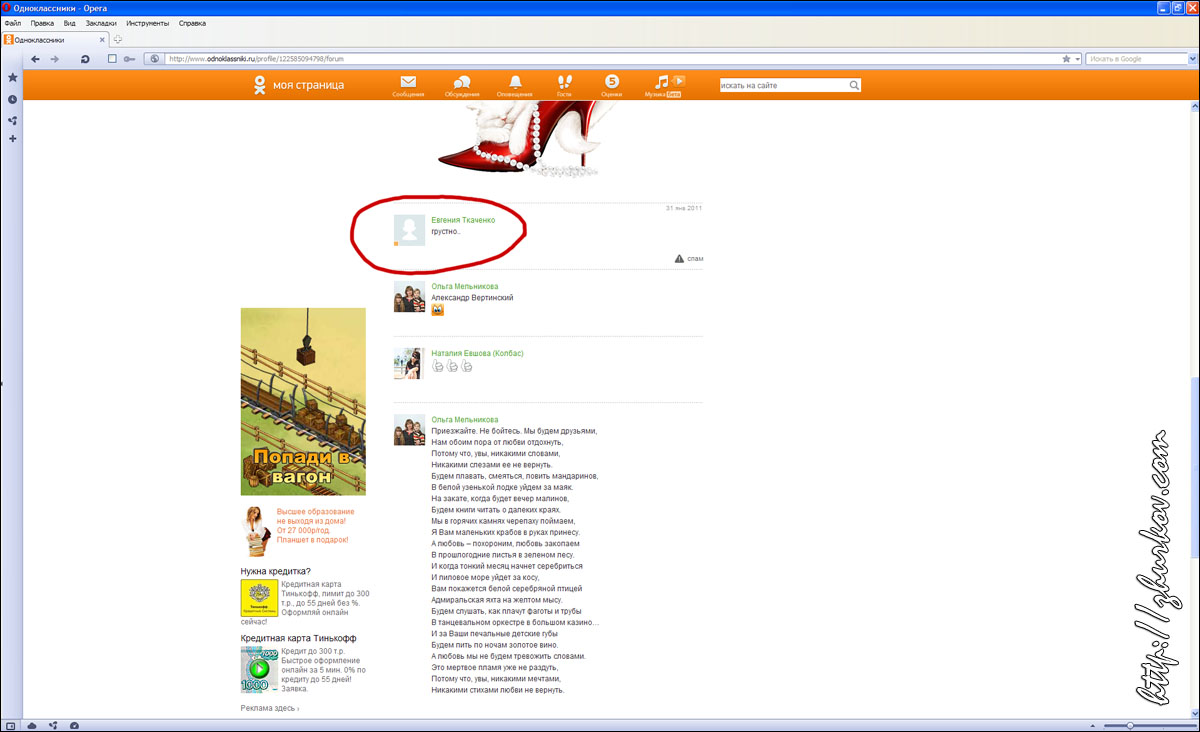Viewport: 1200px width, 732px height.
Task: Expand the address bar bookmark star dropdown
Action: 1077,59
